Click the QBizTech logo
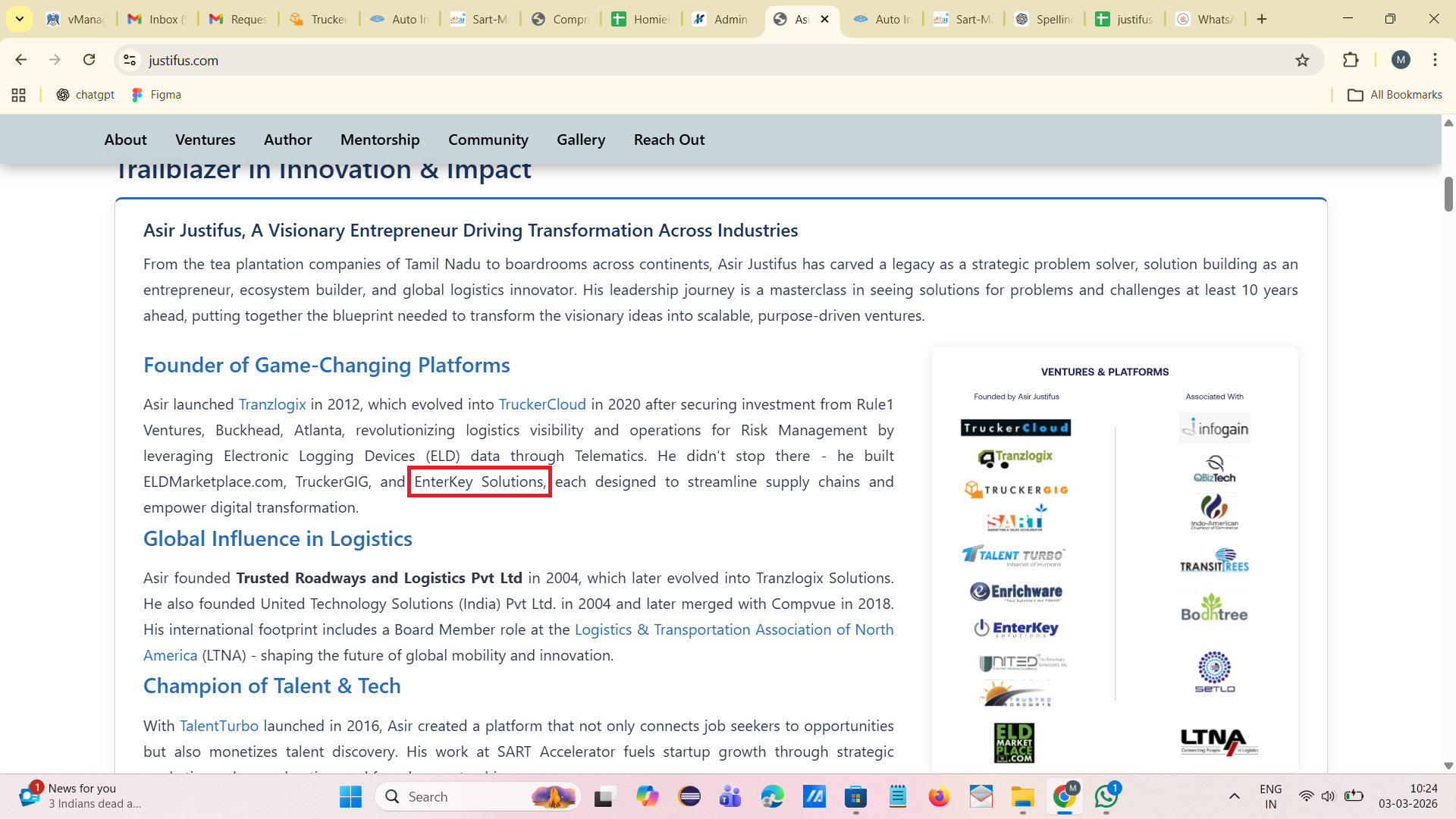The height and width of the screenshot is (819, 1456). coord(1215,469)
